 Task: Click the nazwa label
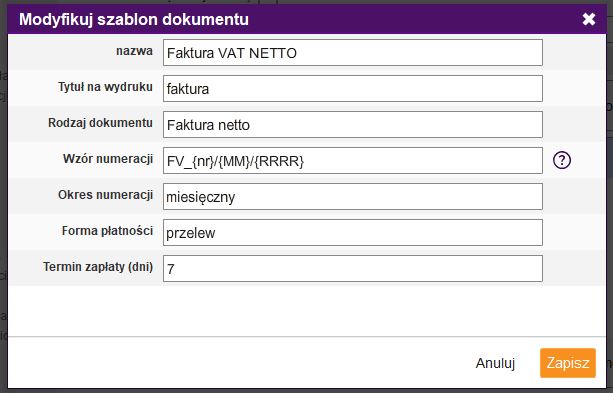[134, 51]
